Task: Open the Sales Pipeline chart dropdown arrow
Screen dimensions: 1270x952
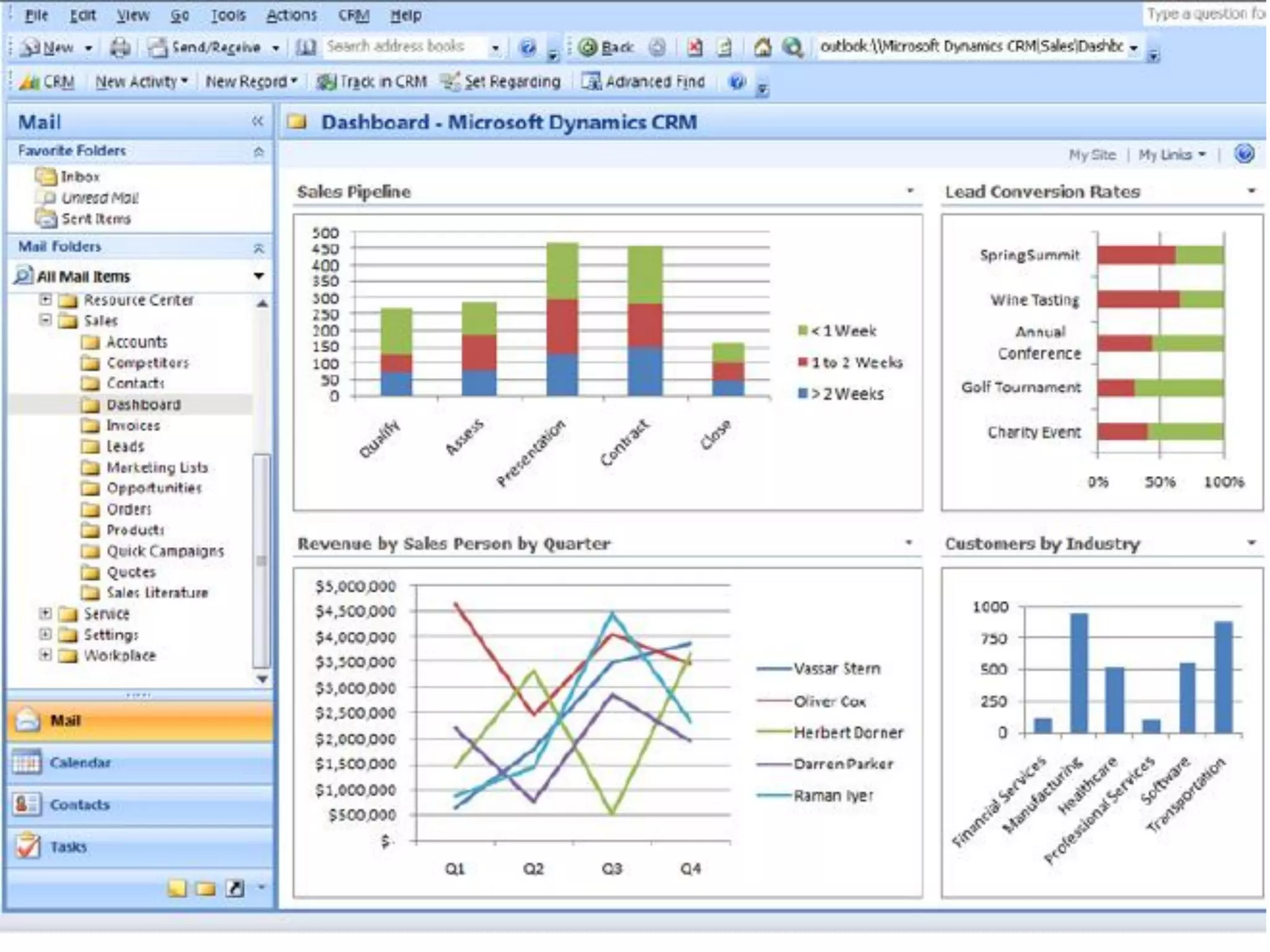Action: click(x=910, y=191)
